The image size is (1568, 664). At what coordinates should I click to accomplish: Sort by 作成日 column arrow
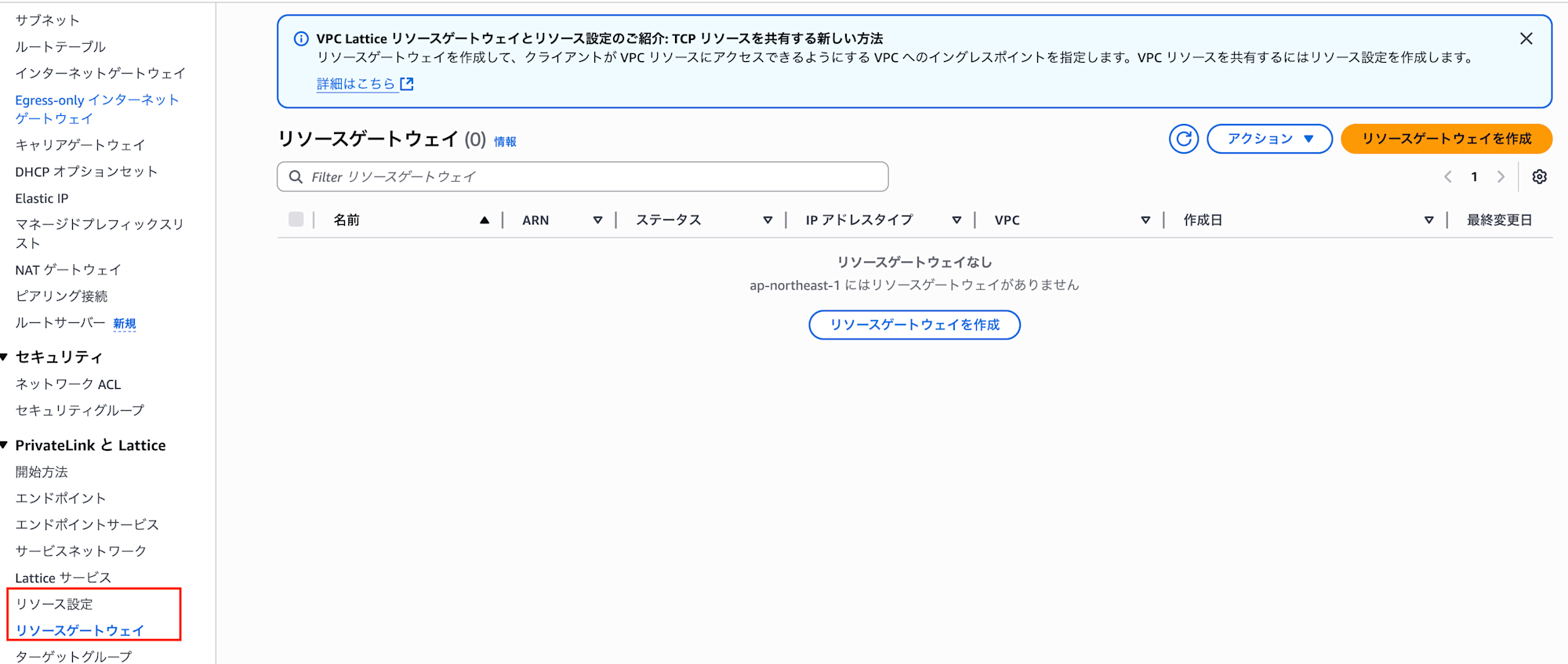pyautogui.click(x=1428, y=220)
